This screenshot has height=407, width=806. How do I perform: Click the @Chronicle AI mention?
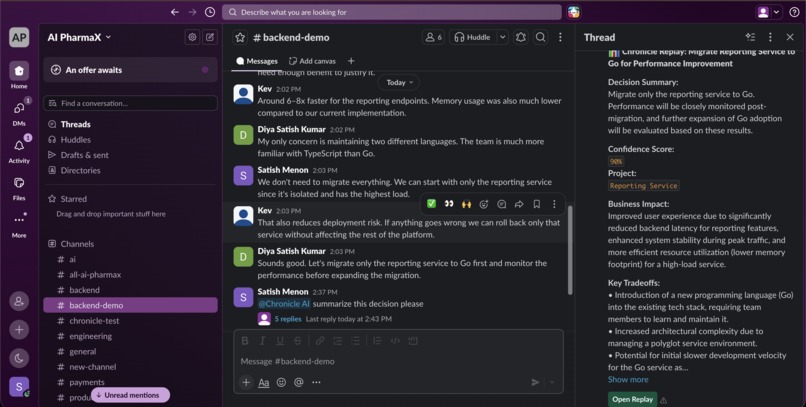click(284, 304)
